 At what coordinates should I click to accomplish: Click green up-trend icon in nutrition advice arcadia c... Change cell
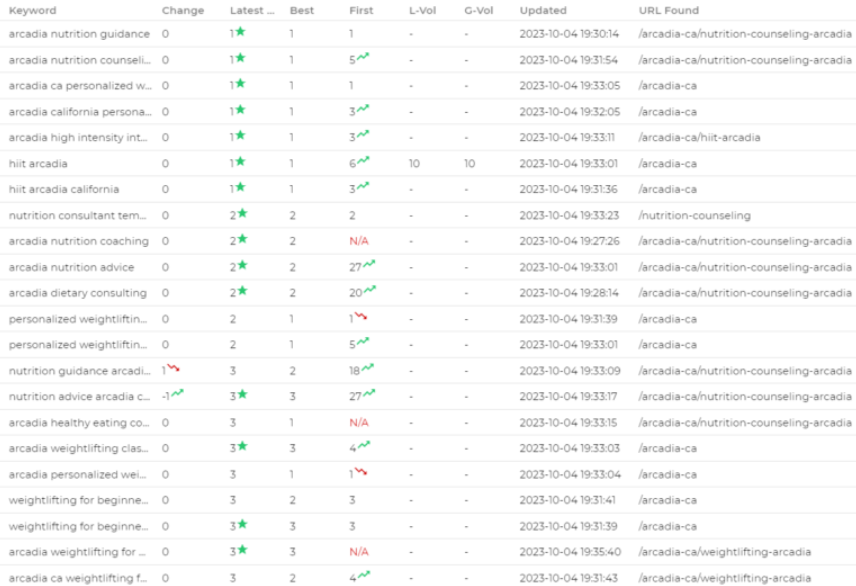177,394
